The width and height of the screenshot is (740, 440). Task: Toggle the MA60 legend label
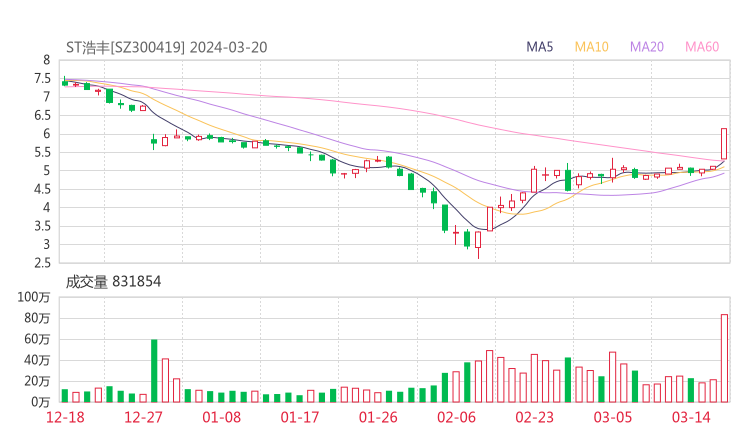click(702, 47)
